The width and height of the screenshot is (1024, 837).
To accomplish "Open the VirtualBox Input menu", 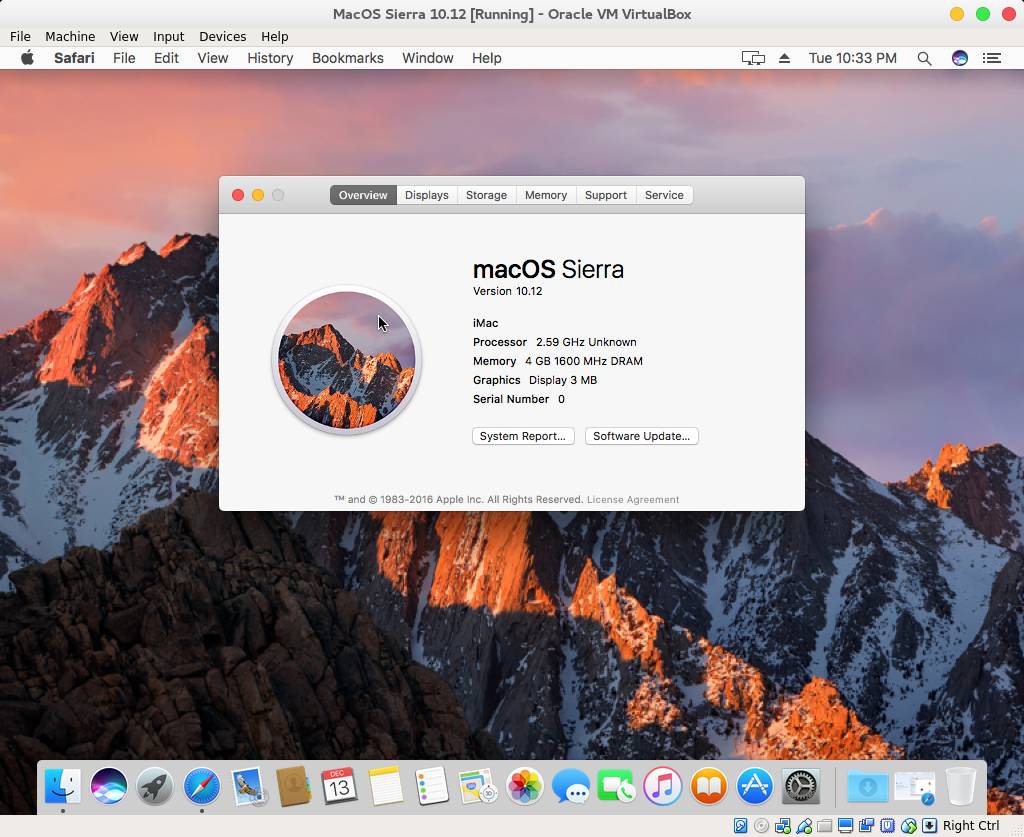I will pos(168,37).
